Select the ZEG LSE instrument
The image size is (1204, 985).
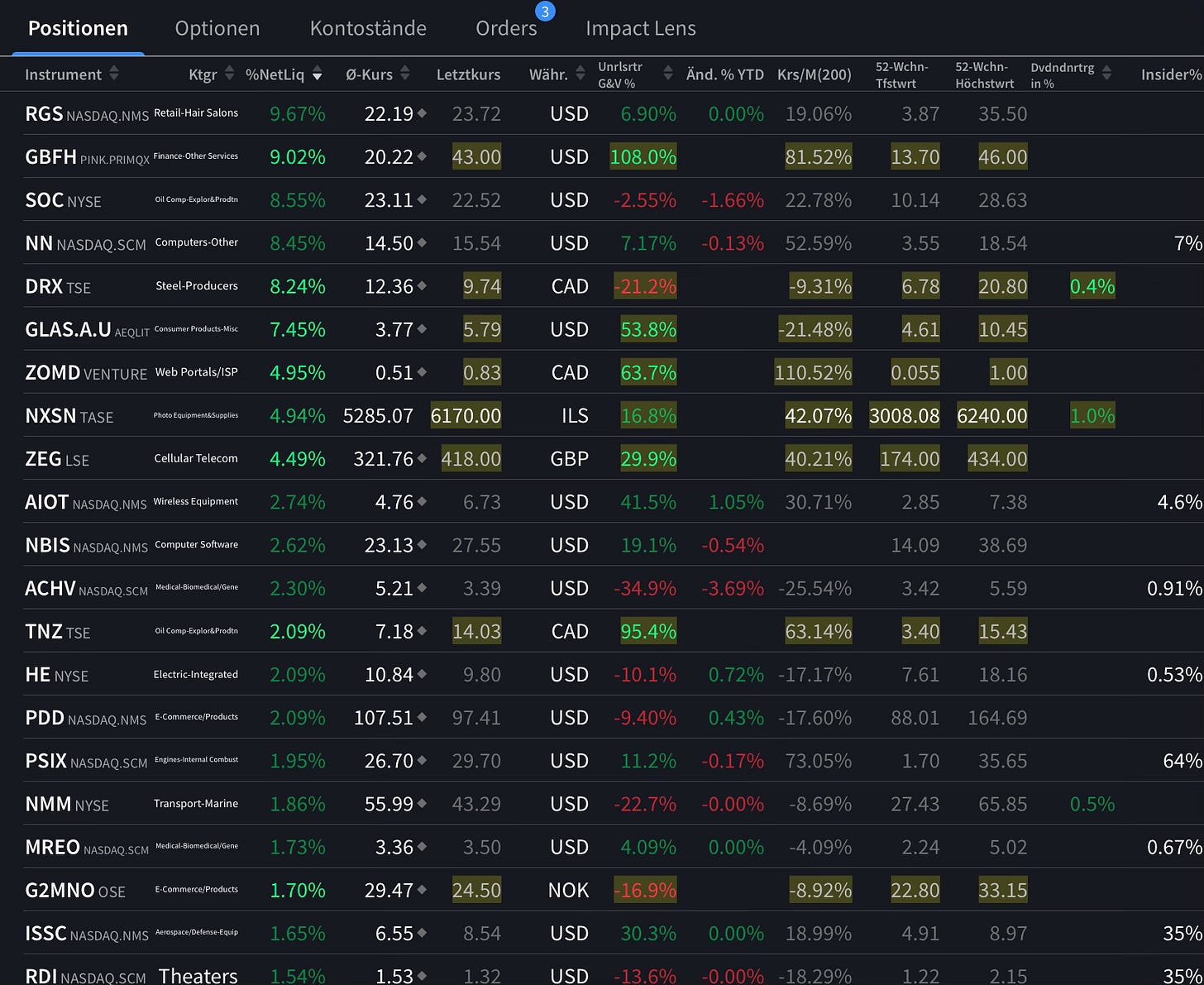[x=57, y=459]
